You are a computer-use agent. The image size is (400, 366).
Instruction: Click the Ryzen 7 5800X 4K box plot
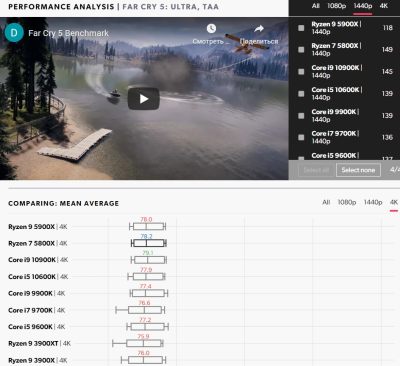[149, 243]
